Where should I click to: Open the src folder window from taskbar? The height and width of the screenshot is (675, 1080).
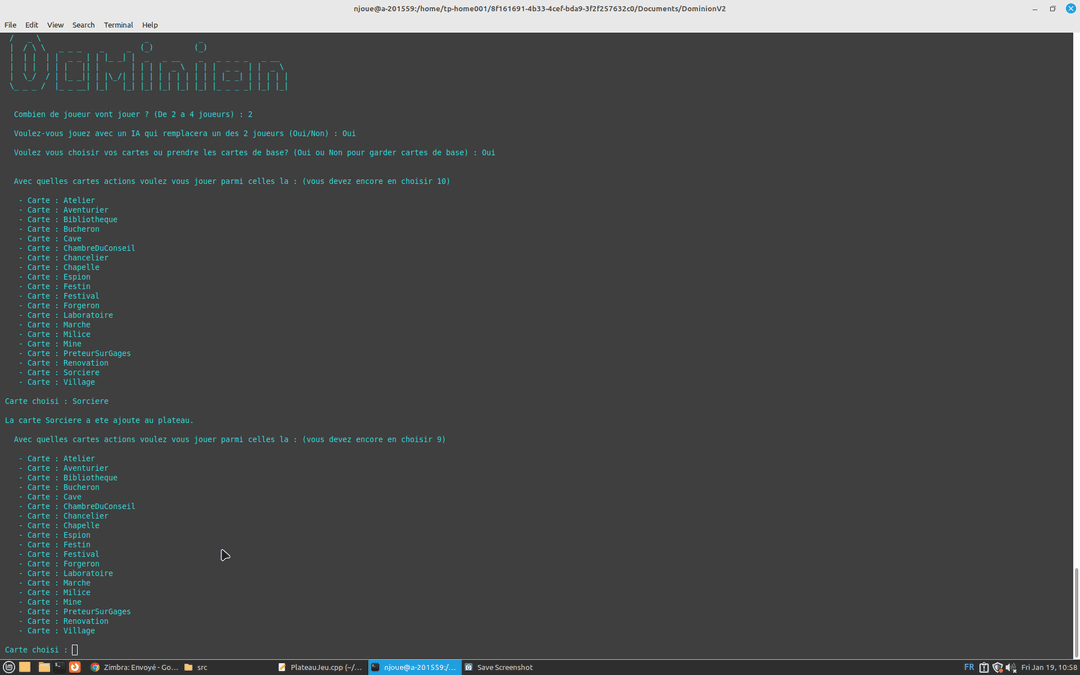click(200, 667)
